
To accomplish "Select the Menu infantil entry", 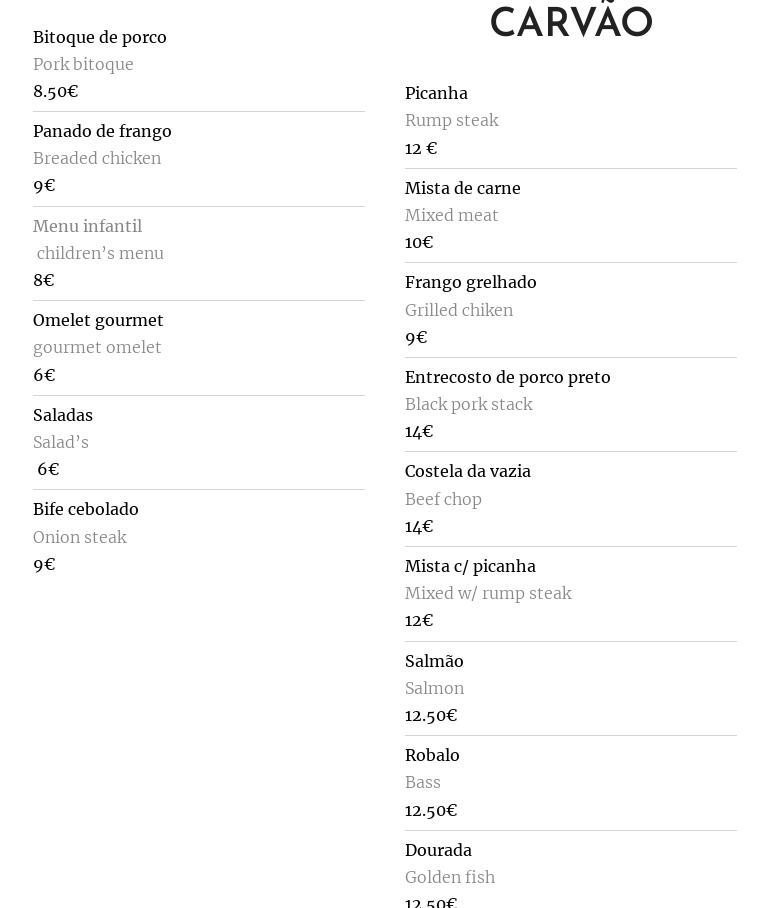I will pos(87,226).
